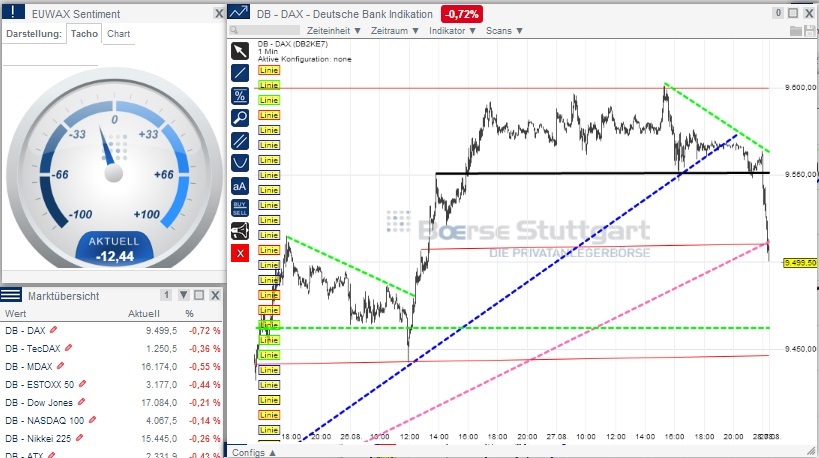Select the DB - Dow Jones row name

tap(39, 403)
